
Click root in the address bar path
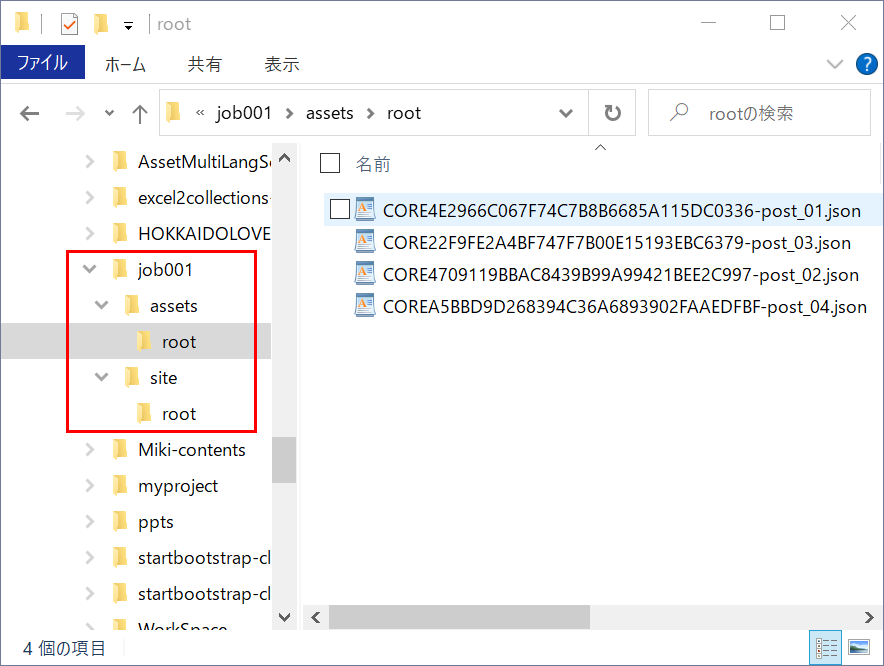pyautogui.click(x=404, y=113)
